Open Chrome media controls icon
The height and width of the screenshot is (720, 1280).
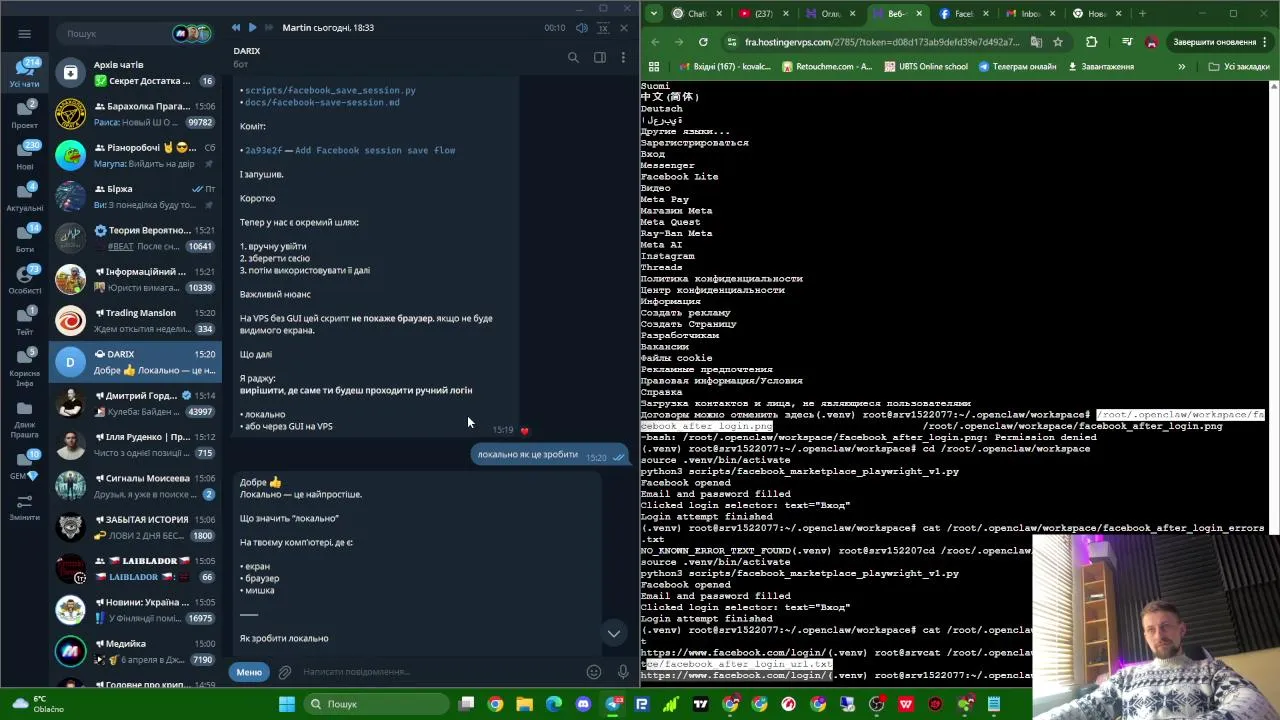[1127, 42]
